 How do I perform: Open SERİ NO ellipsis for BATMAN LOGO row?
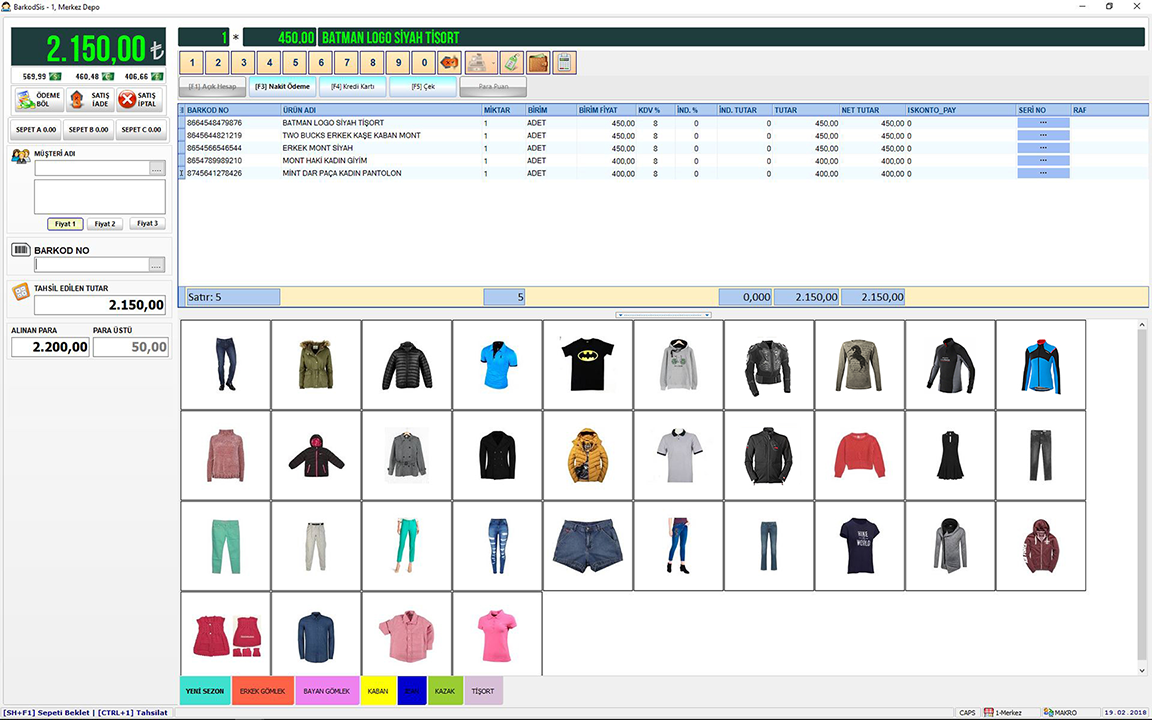(x=1043, y=123)
